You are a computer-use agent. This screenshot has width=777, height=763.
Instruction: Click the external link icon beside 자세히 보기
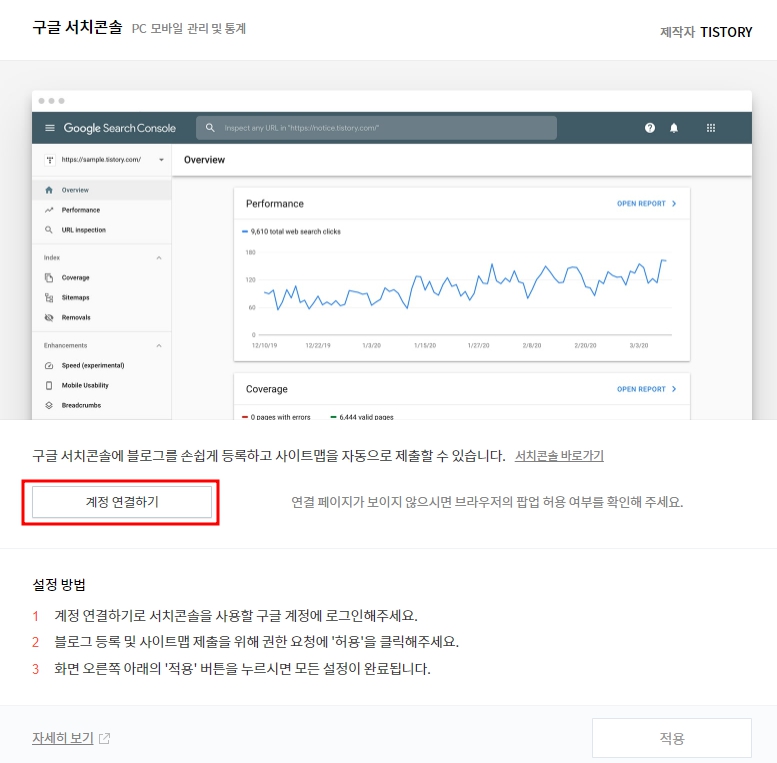tap(105, 738)
